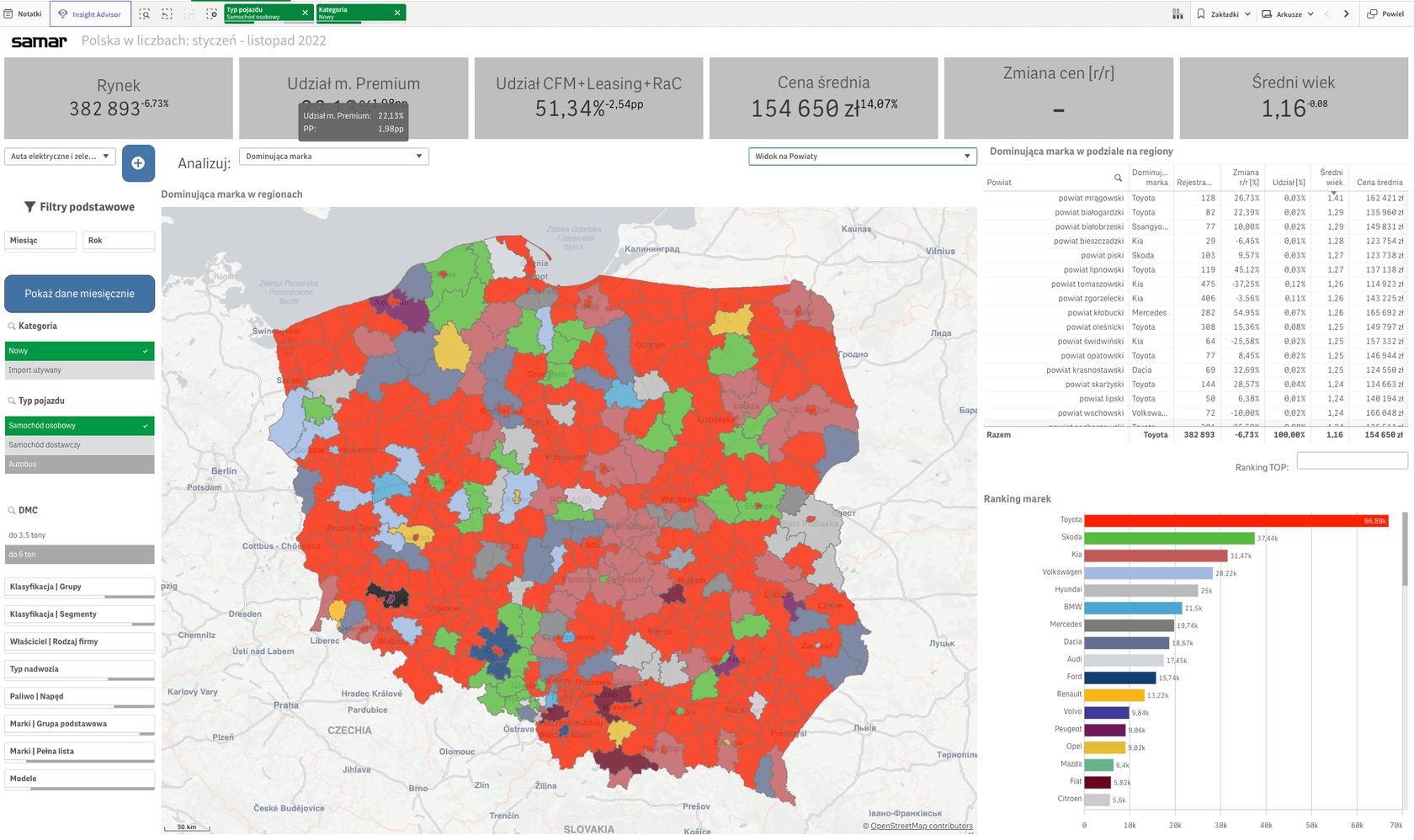Select Autobus vehicle type
This screenshot has height=840, width=1414.
pyautogui.click(x=80, y=465)
